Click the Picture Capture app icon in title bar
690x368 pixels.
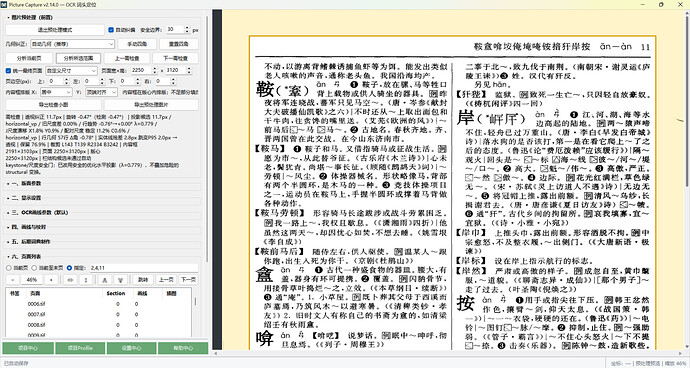click(x=4, y=4)
